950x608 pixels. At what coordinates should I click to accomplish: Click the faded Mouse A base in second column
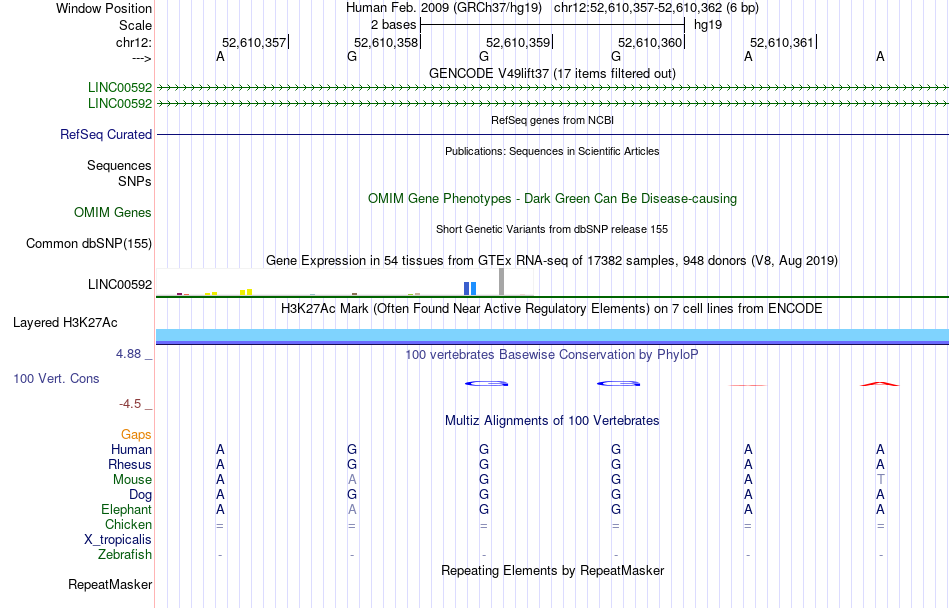click(x=352, y=480)
